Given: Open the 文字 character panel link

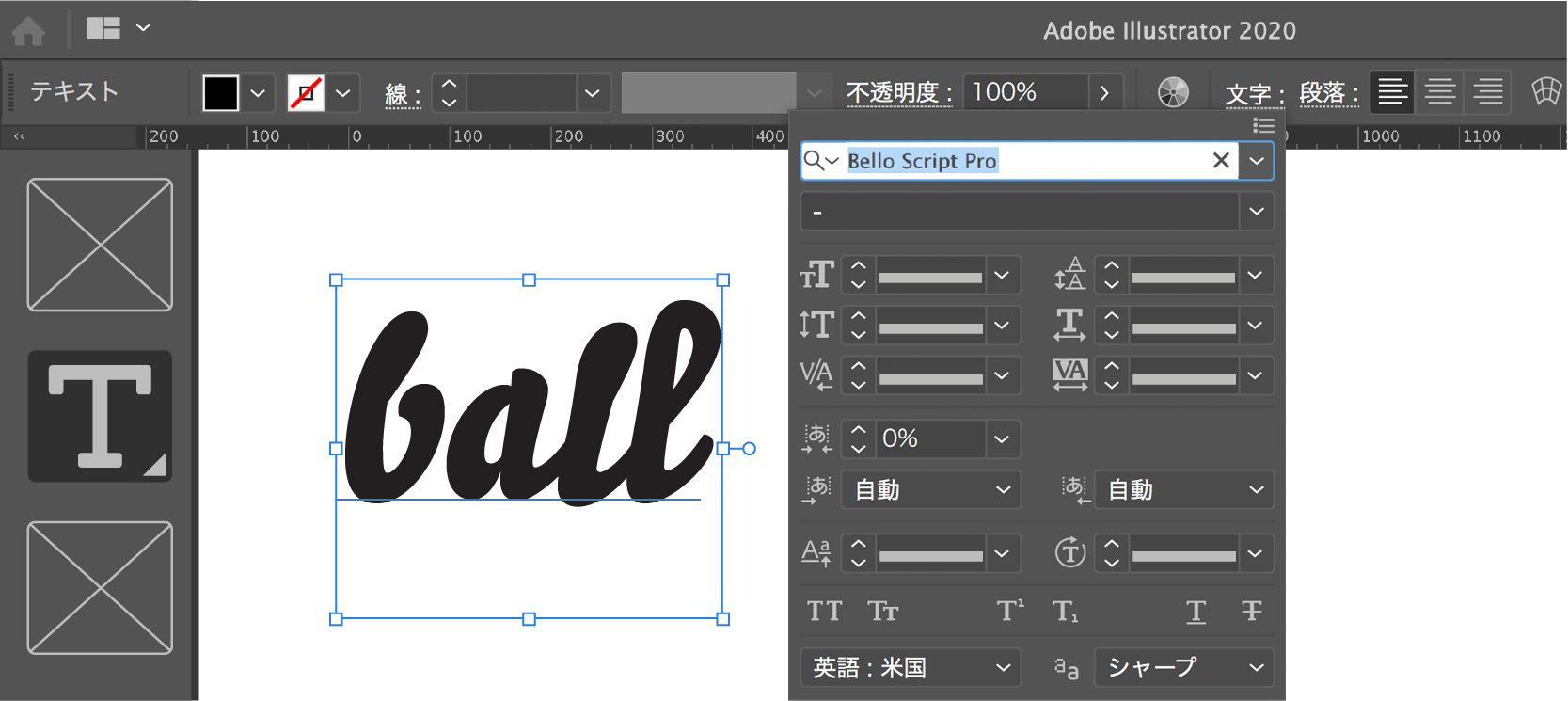Looking at the screenshot, I should point(1255,93).
